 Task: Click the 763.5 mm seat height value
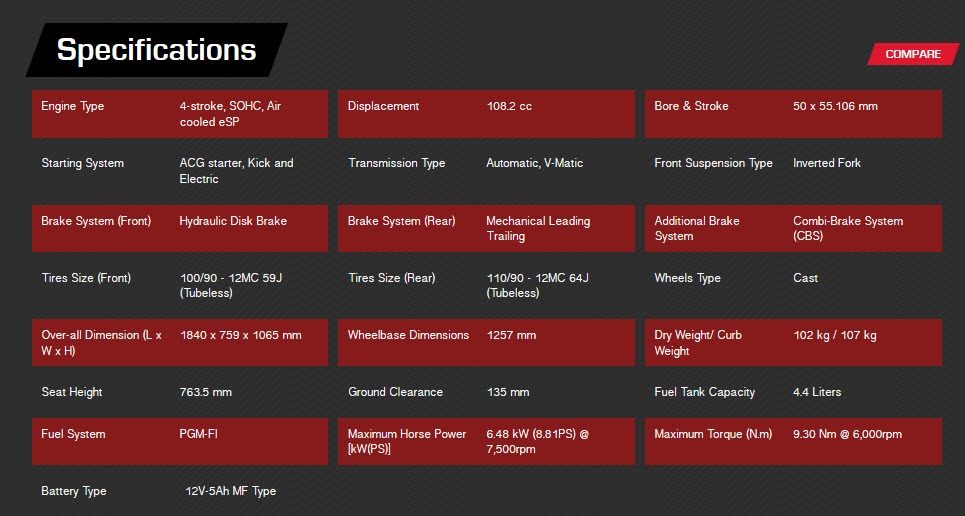(205, 392)
